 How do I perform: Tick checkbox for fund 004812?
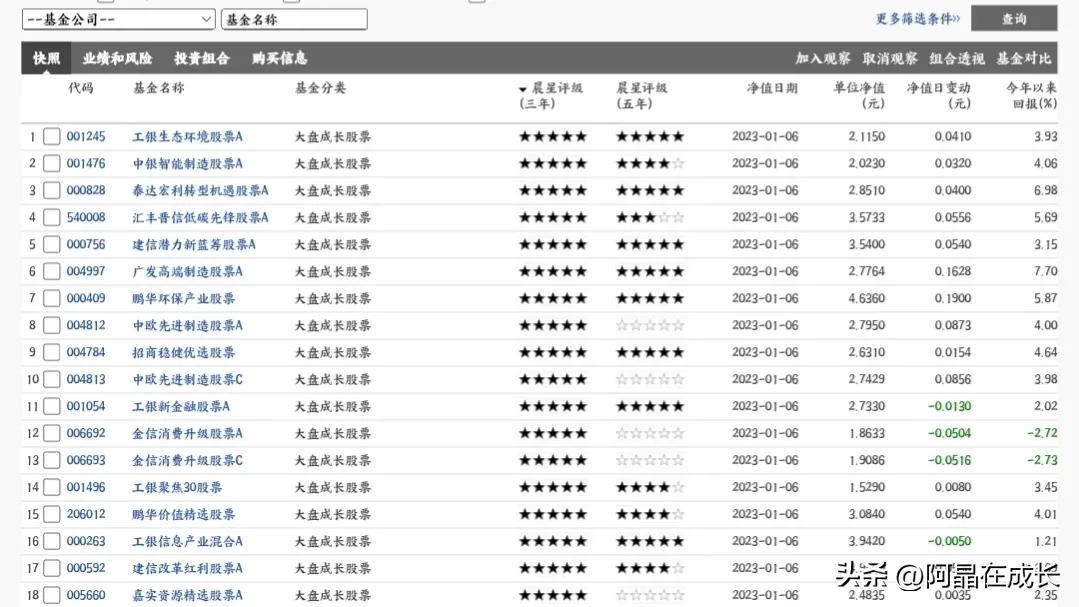(x=52, y=325)
